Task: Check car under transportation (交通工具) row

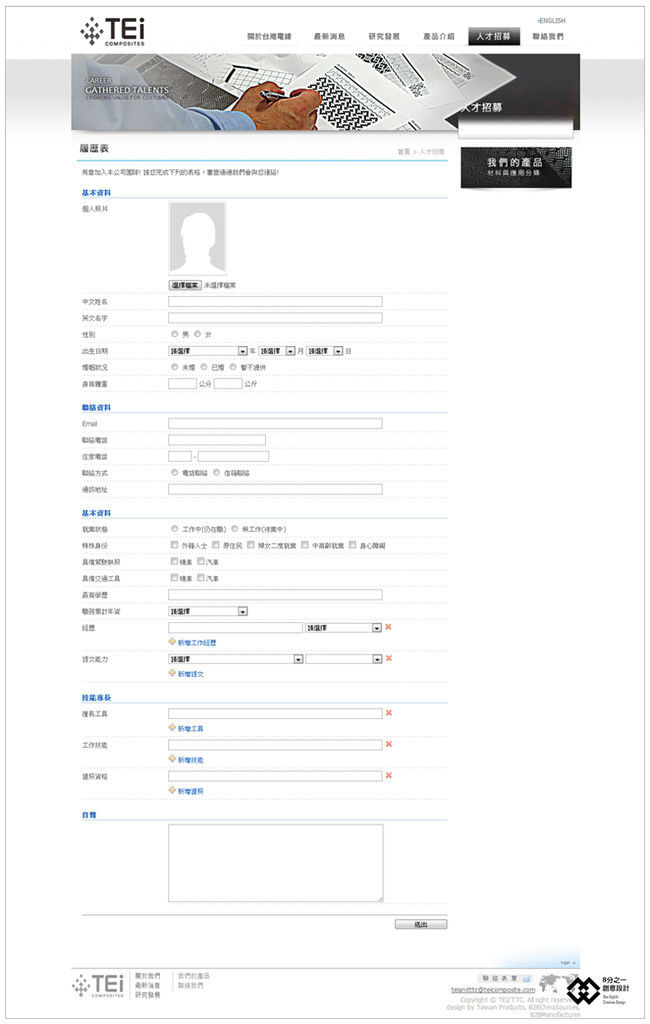Action: coord(201,578)
